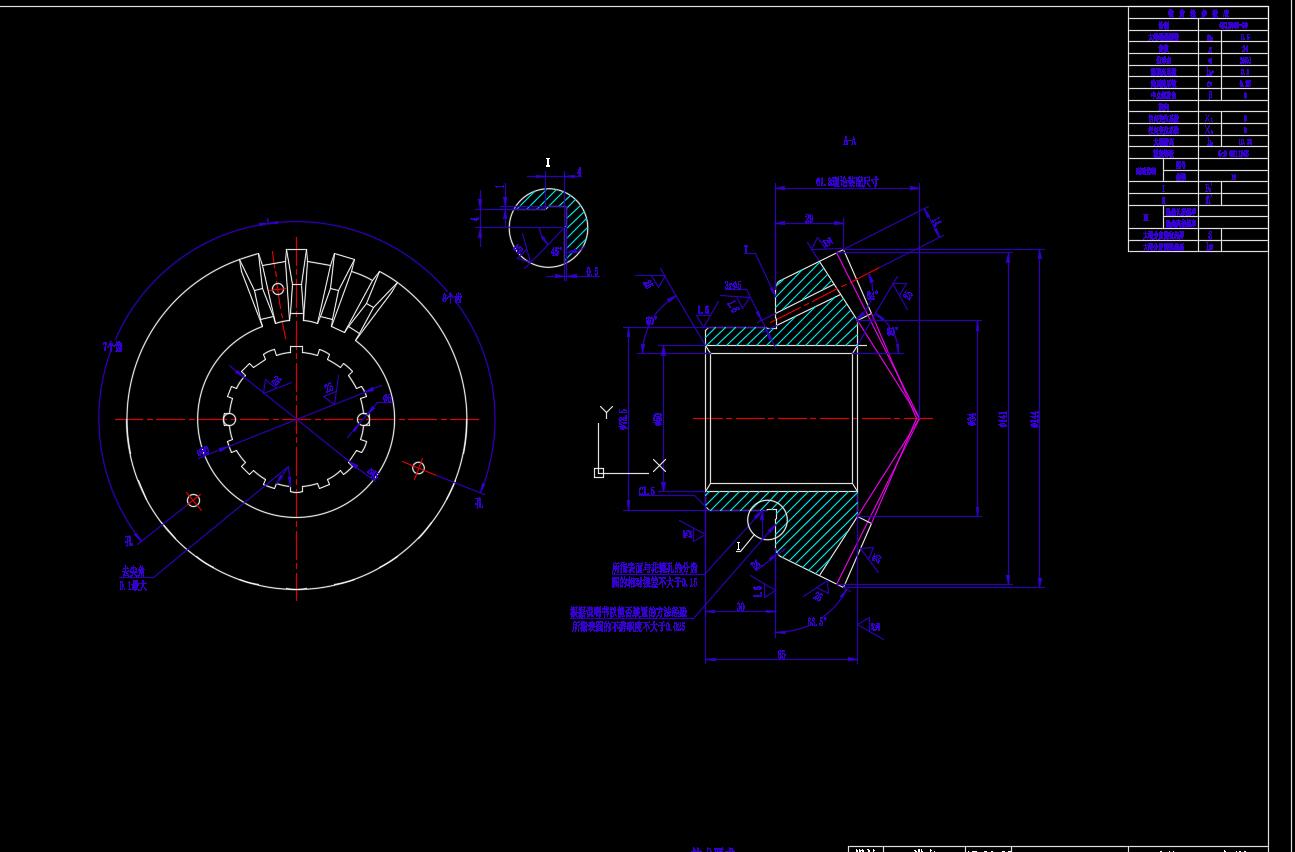Click the gear parameter table header row
The image size is (1295, 852).
click(1197, 13)
